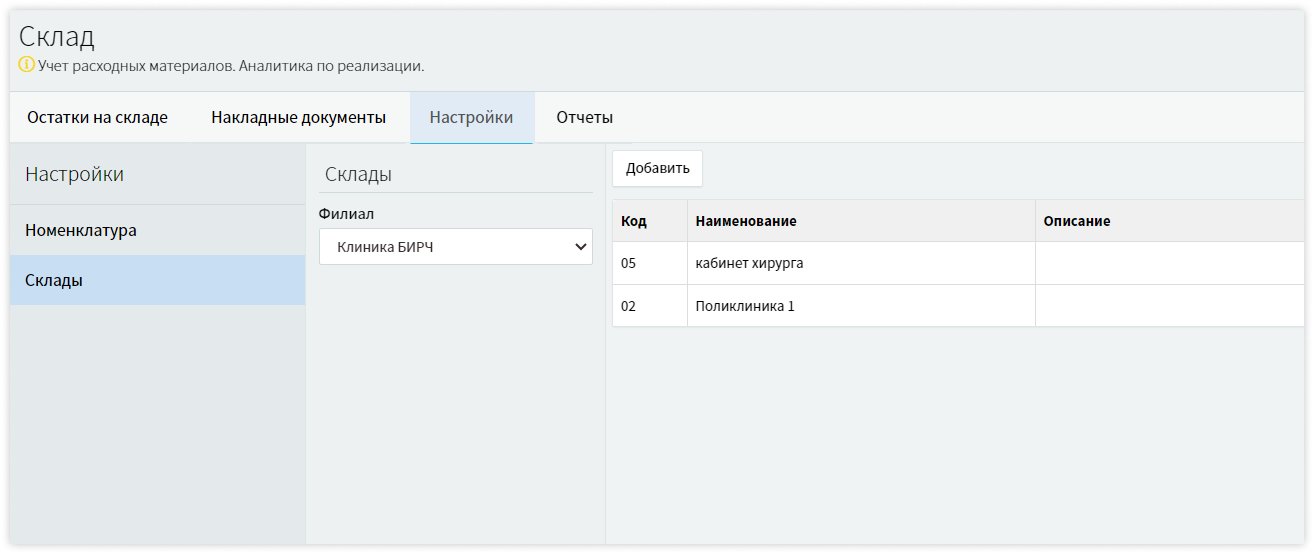The width and height of the screenshot is (1314, 554).
Task: Select the Настройки tab
Action: pos(471,118)
